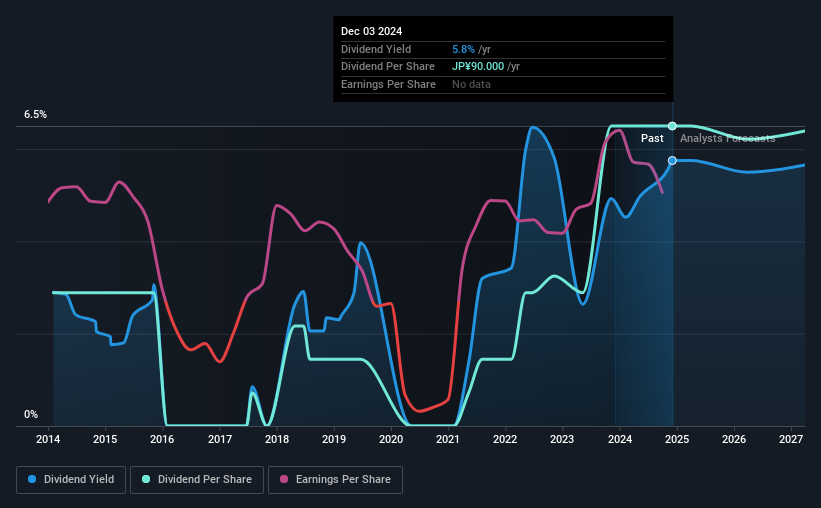The width and height of the screenshot is (821, 508).
Task: Click the 2017 x-axis label
Action: point(220,439)
